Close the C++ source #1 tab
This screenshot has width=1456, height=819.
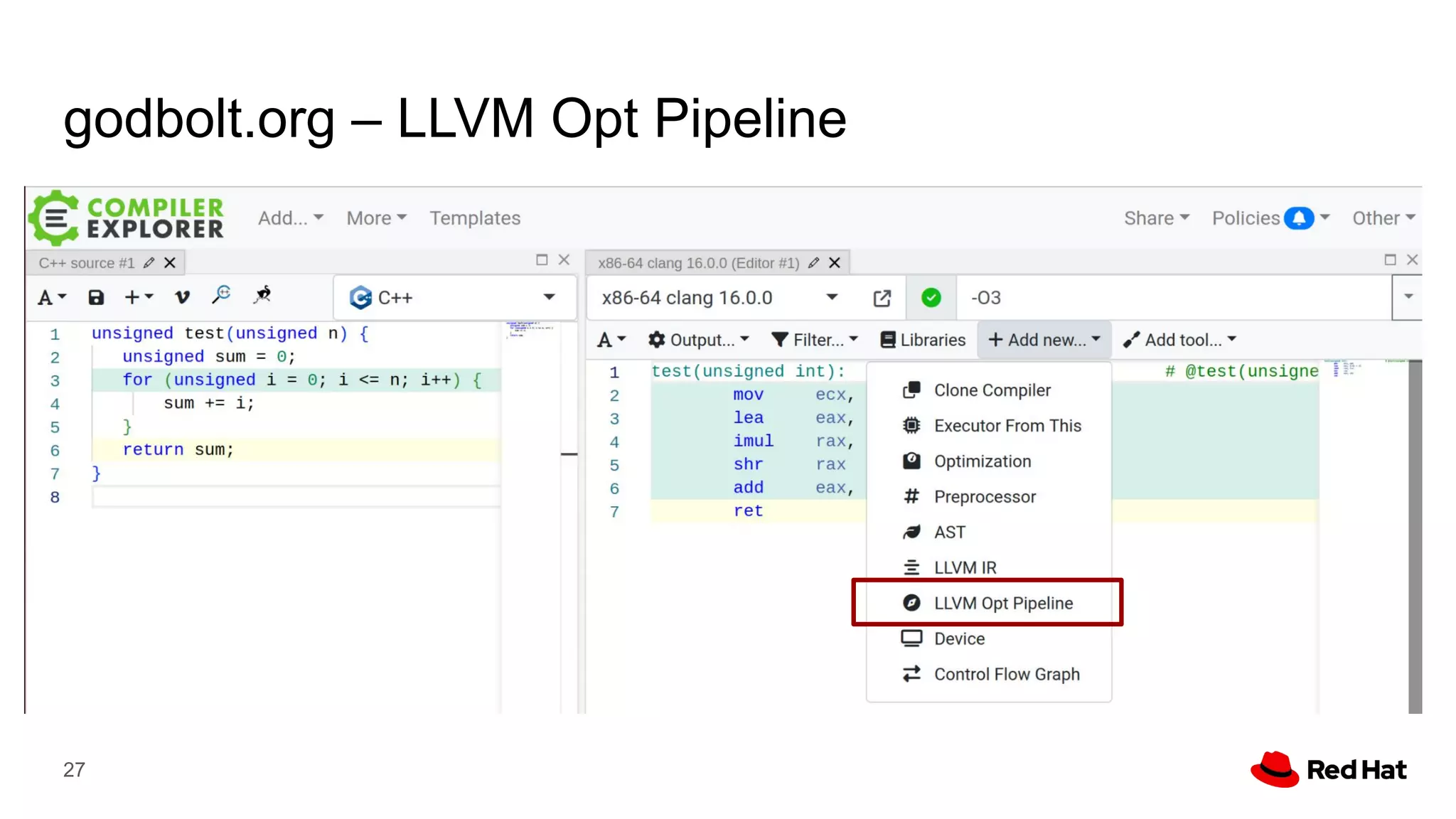point(170,263)
